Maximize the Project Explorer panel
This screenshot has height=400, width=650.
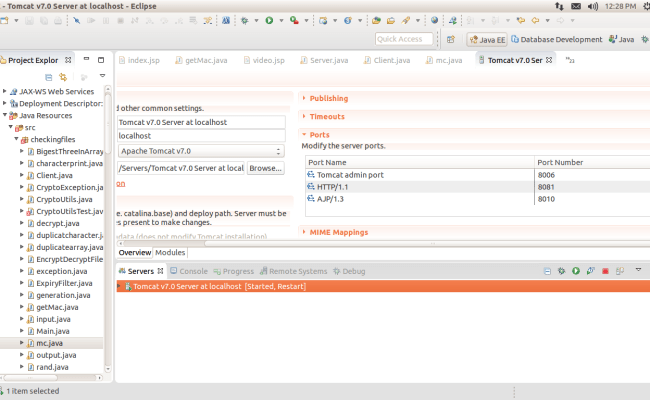coord(101,60)
